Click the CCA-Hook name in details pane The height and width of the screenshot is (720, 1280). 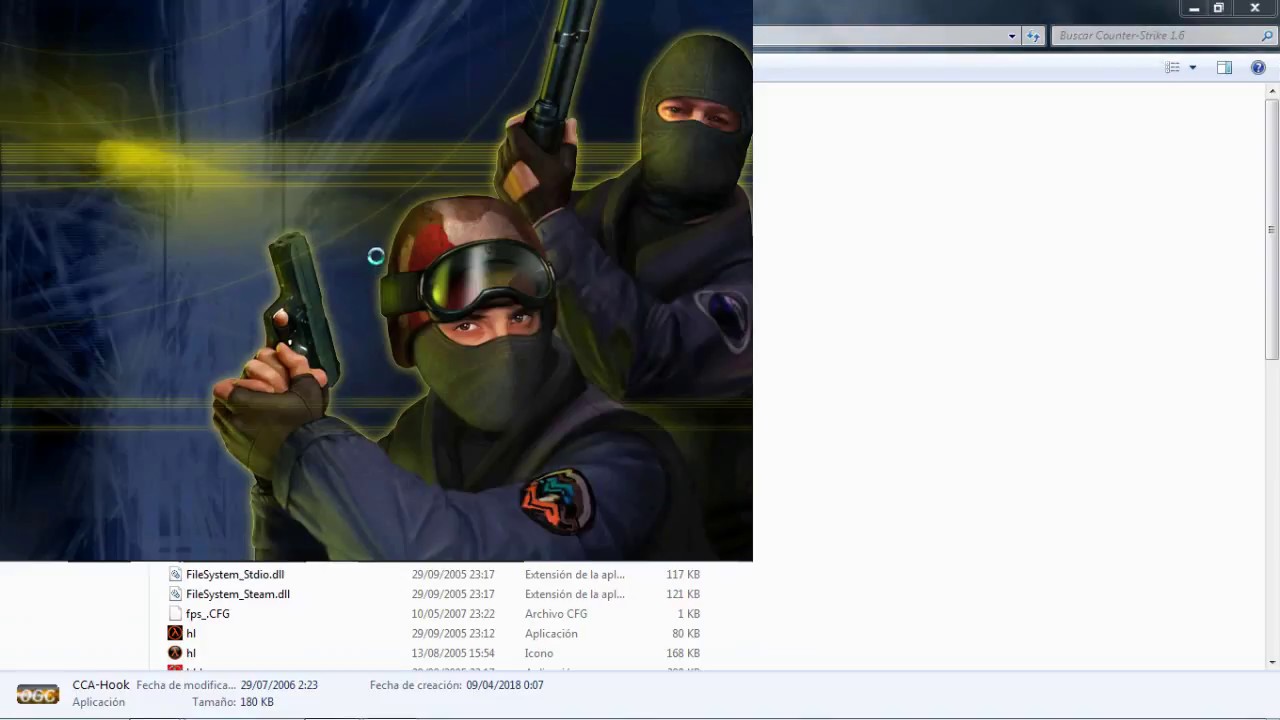101,685
